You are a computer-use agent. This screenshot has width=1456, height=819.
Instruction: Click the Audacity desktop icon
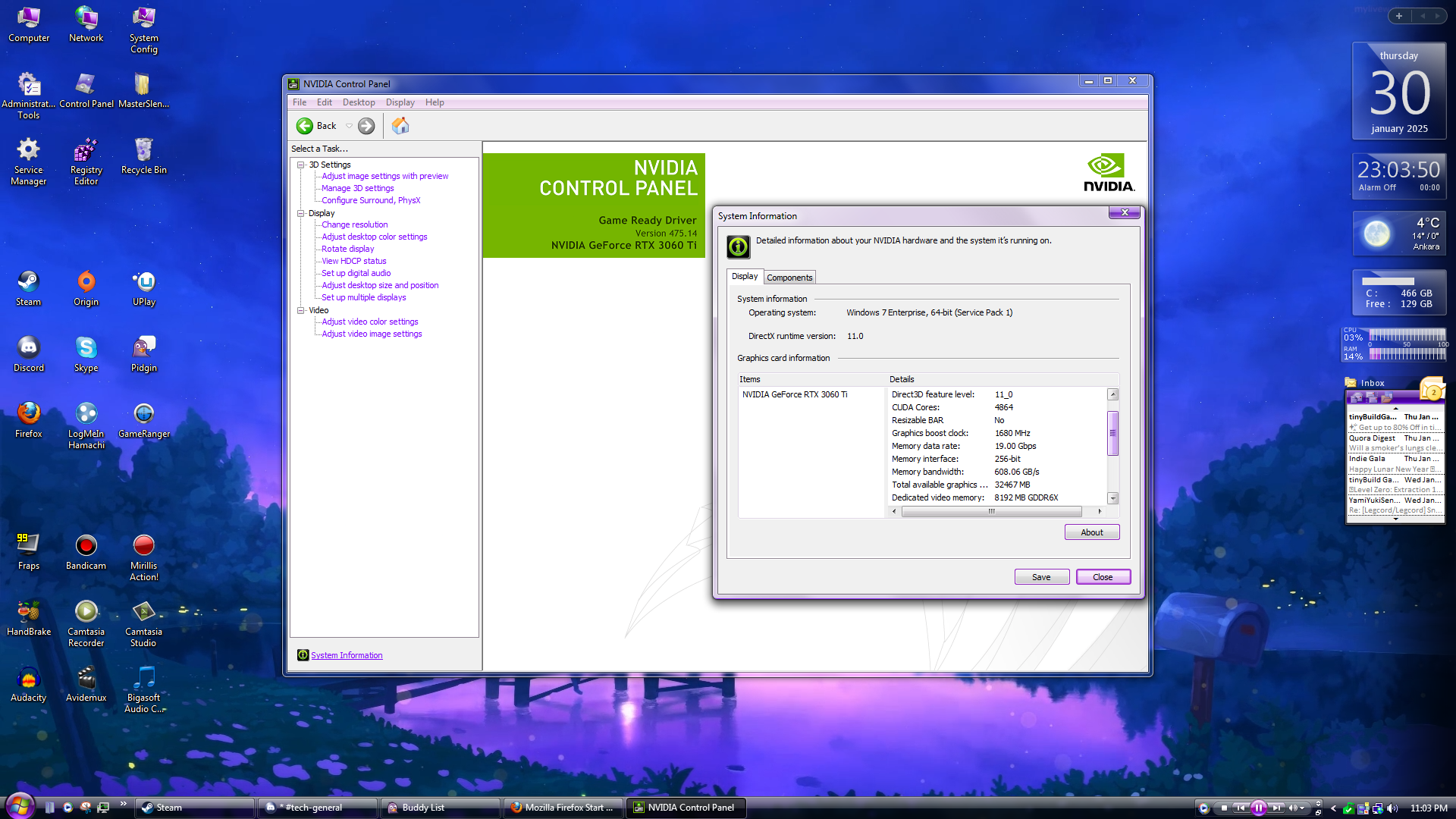(x=28, y=685)
